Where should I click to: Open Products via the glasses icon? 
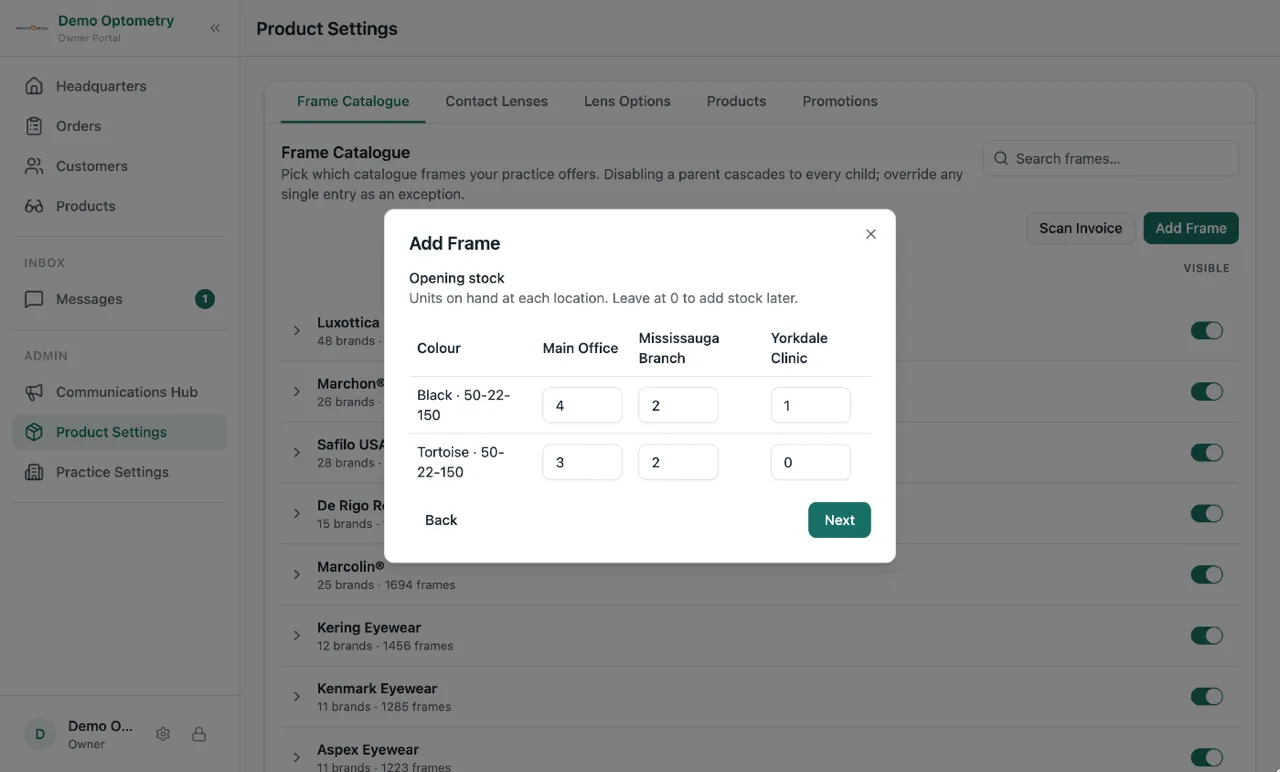tap(34, 206)
